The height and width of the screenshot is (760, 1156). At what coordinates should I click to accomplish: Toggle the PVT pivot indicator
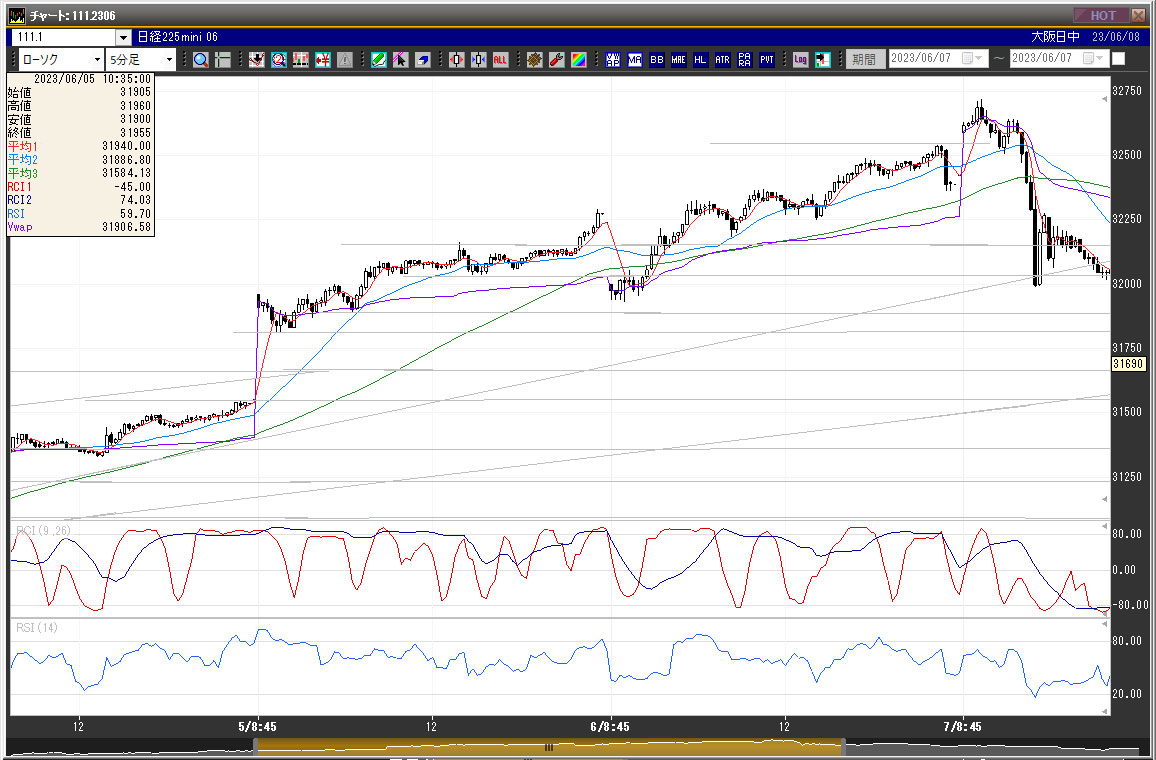(767, 60)
